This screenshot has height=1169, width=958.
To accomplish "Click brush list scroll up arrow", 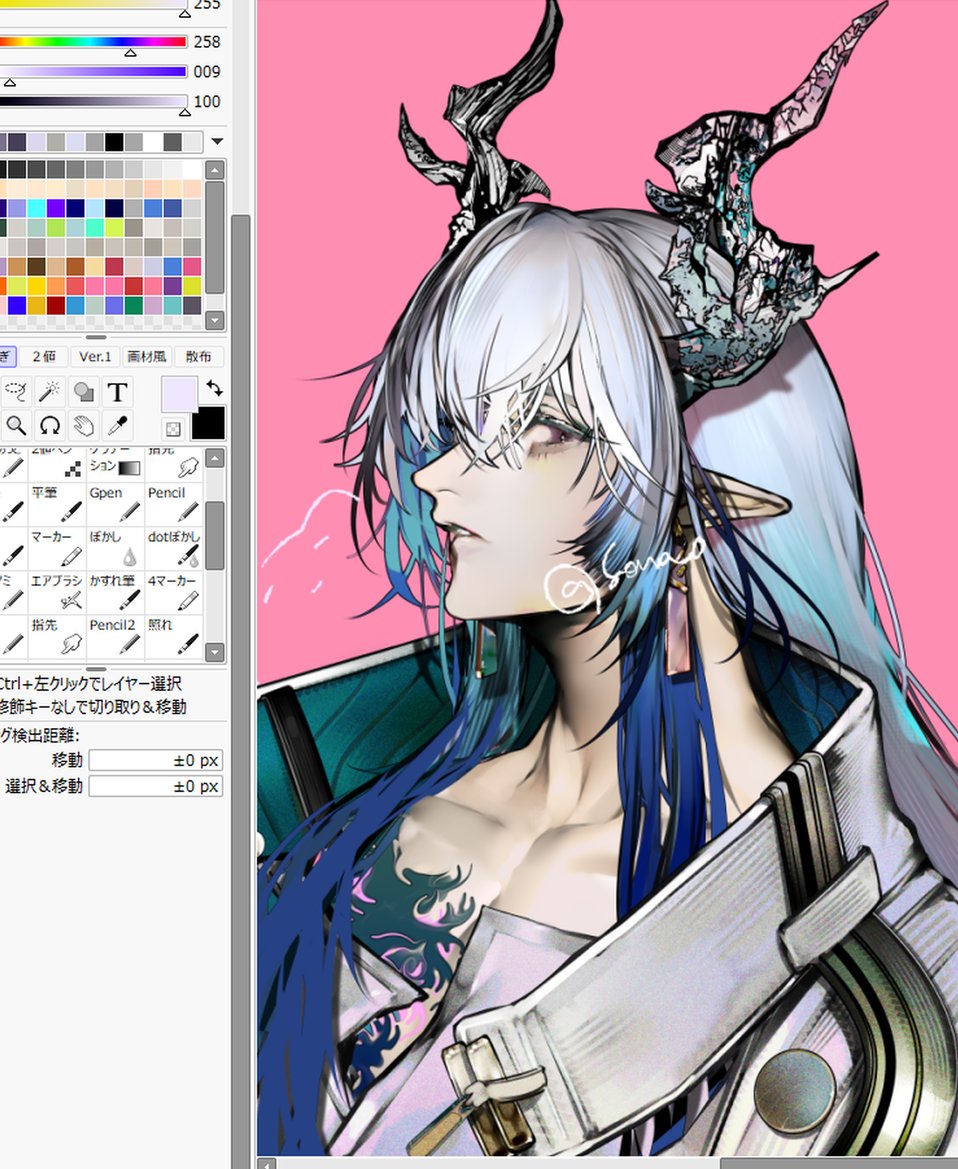I will 215,458.
